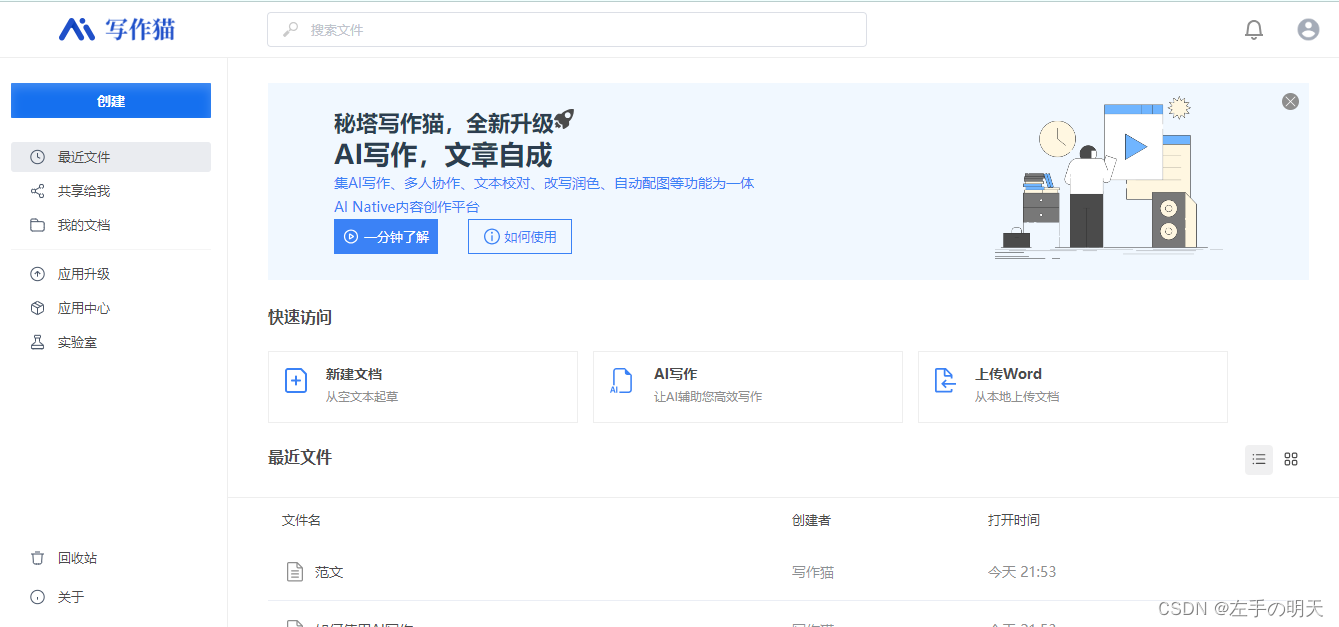Open the user account avatar
Image resolution: width=1339 pixels, height=627 pixels.
tap(1308, 30)
